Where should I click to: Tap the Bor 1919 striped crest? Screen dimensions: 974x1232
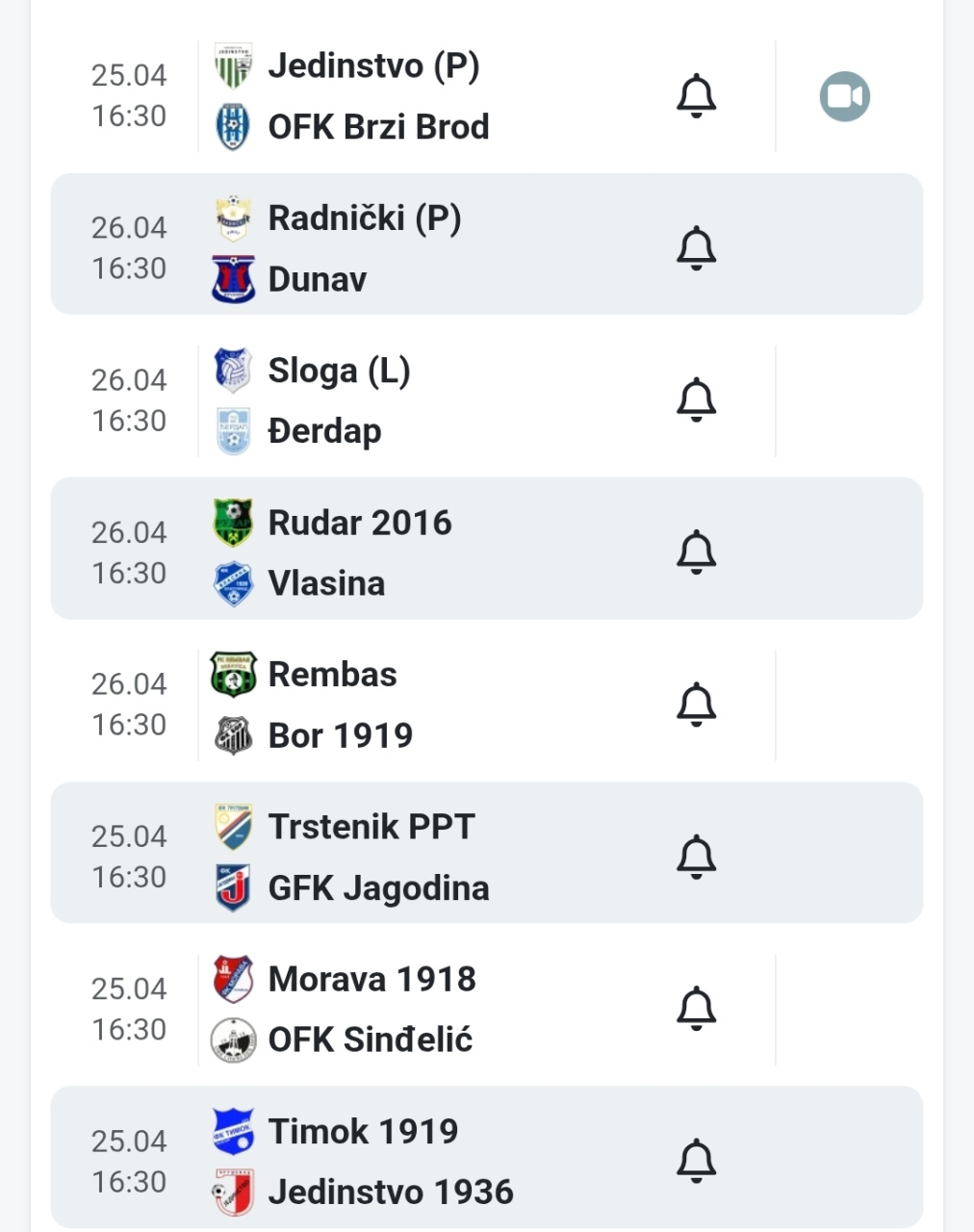(233, 736)
